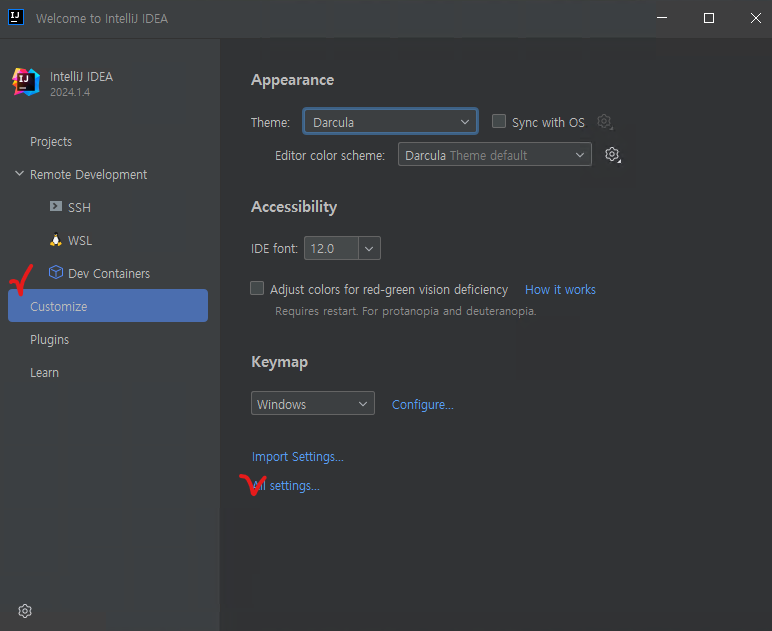Click the 'Requires restart' hint text
Viewport: 772px width, 631px height.
(x=406, y=311)
